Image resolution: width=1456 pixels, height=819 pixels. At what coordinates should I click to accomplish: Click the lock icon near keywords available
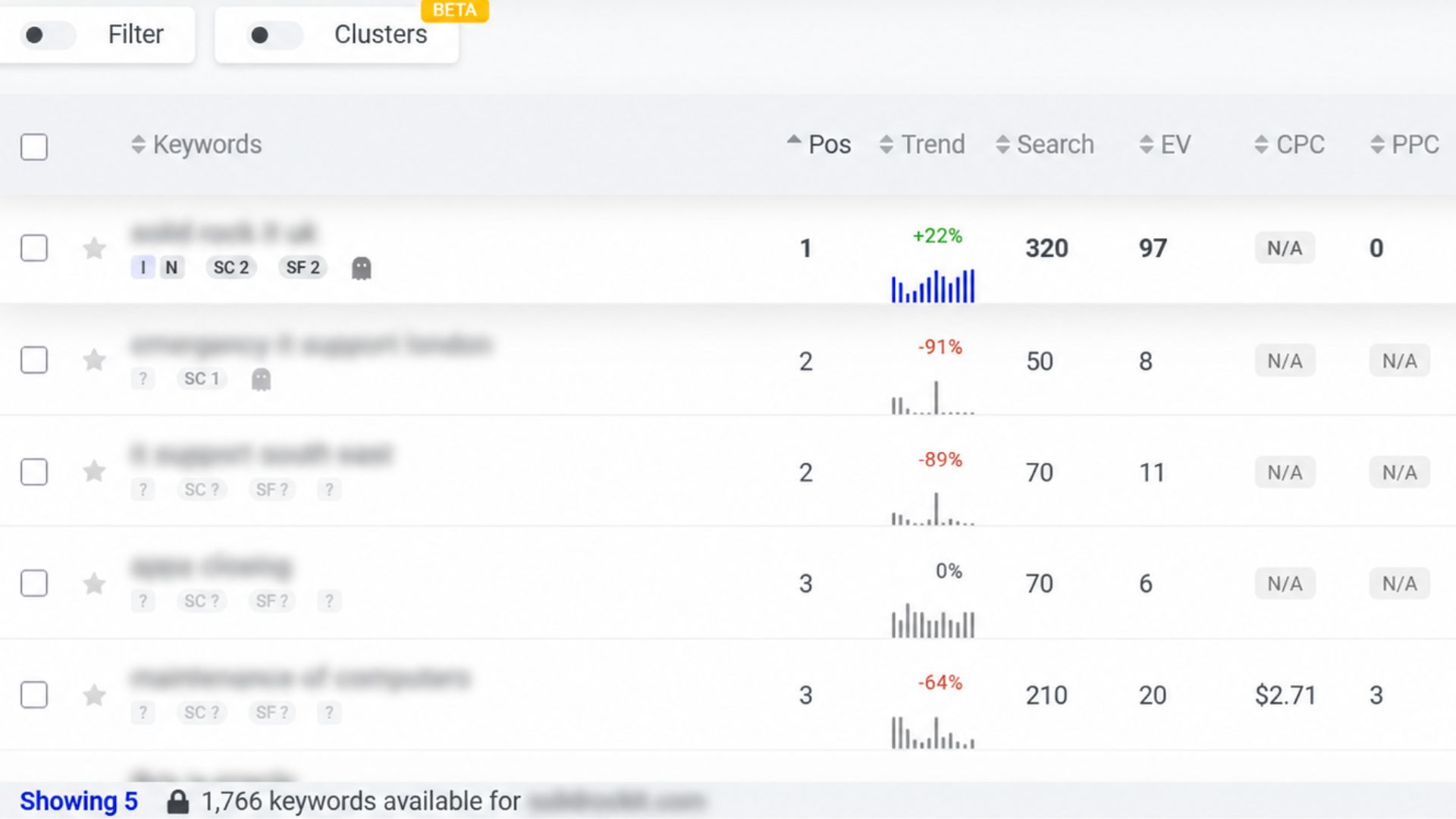pyautogui.click(x=178, y=802)
